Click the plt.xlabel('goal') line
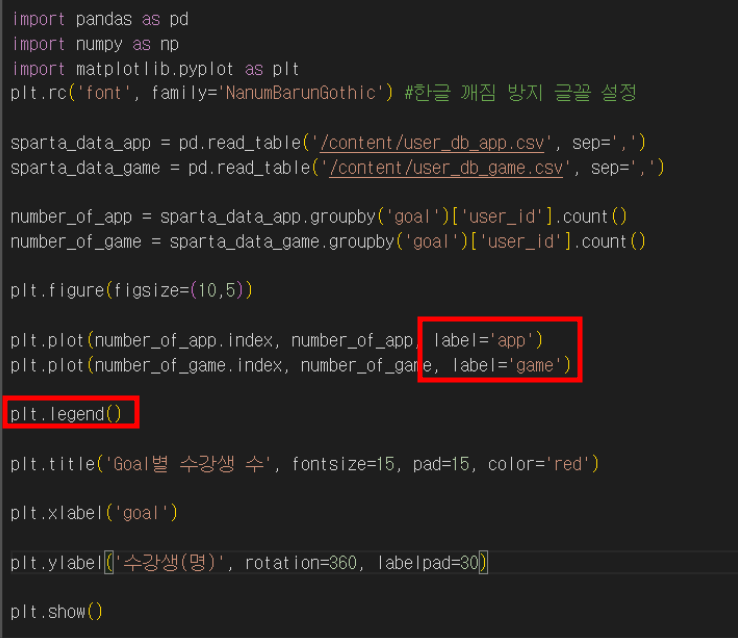738x638 pixels. pyautogui.click(x=94, y=513)
